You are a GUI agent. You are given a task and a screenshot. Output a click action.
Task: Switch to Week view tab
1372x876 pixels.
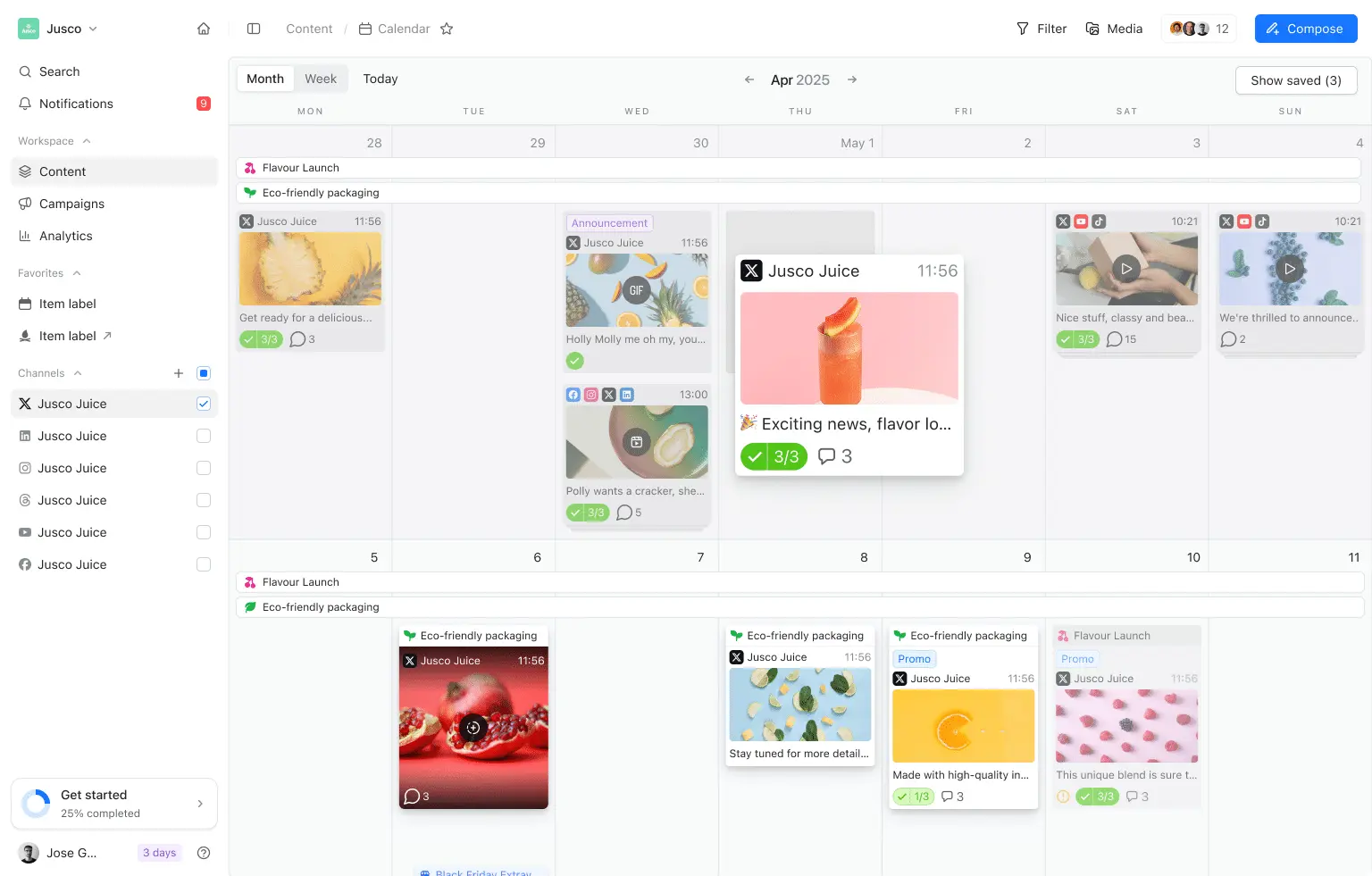(x=321, y=79)
